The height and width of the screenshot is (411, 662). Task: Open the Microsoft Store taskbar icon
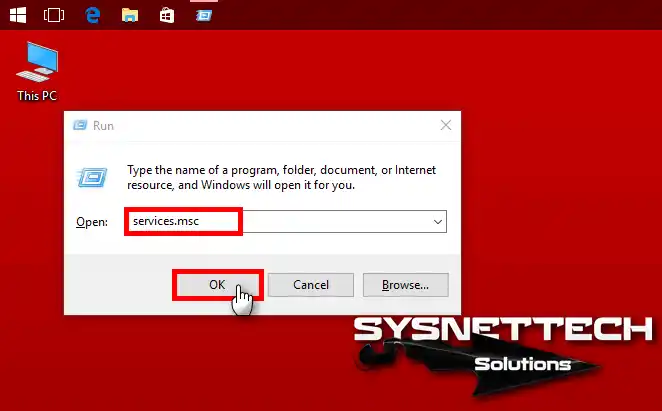(167, 15)
